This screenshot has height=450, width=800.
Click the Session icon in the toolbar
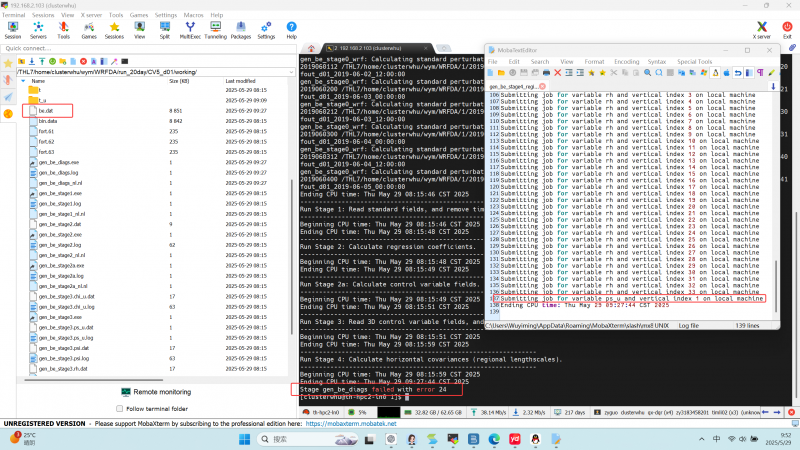tap(12, 29)
